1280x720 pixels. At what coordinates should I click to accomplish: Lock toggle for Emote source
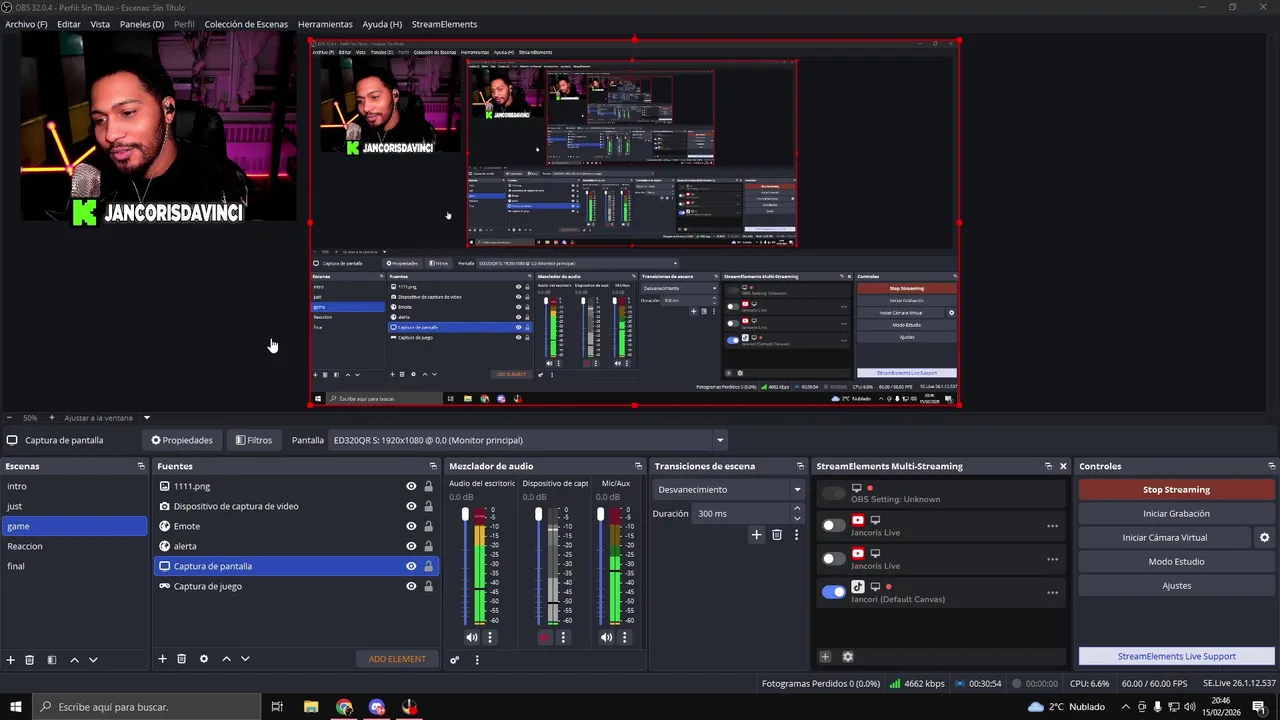pos(428,526)
